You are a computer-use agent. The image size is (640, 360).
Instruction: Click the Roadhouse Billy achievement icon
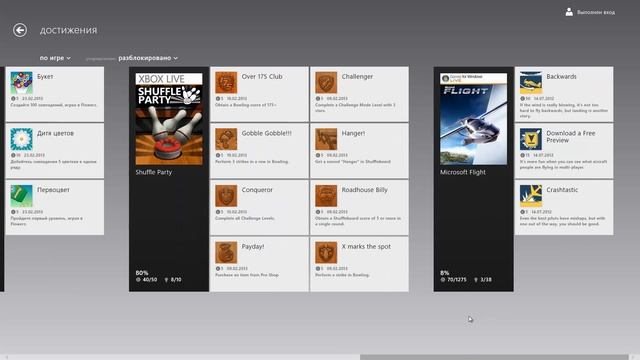coord(326,196)
